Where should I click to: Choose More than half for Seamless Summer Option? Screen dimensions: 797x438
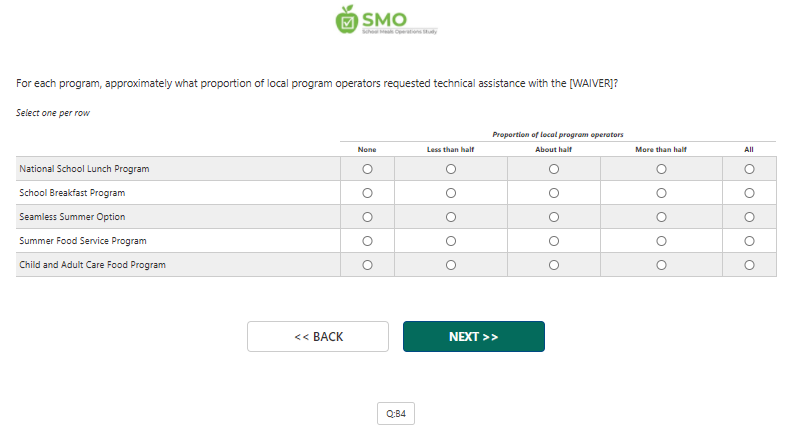pos(661,217)
